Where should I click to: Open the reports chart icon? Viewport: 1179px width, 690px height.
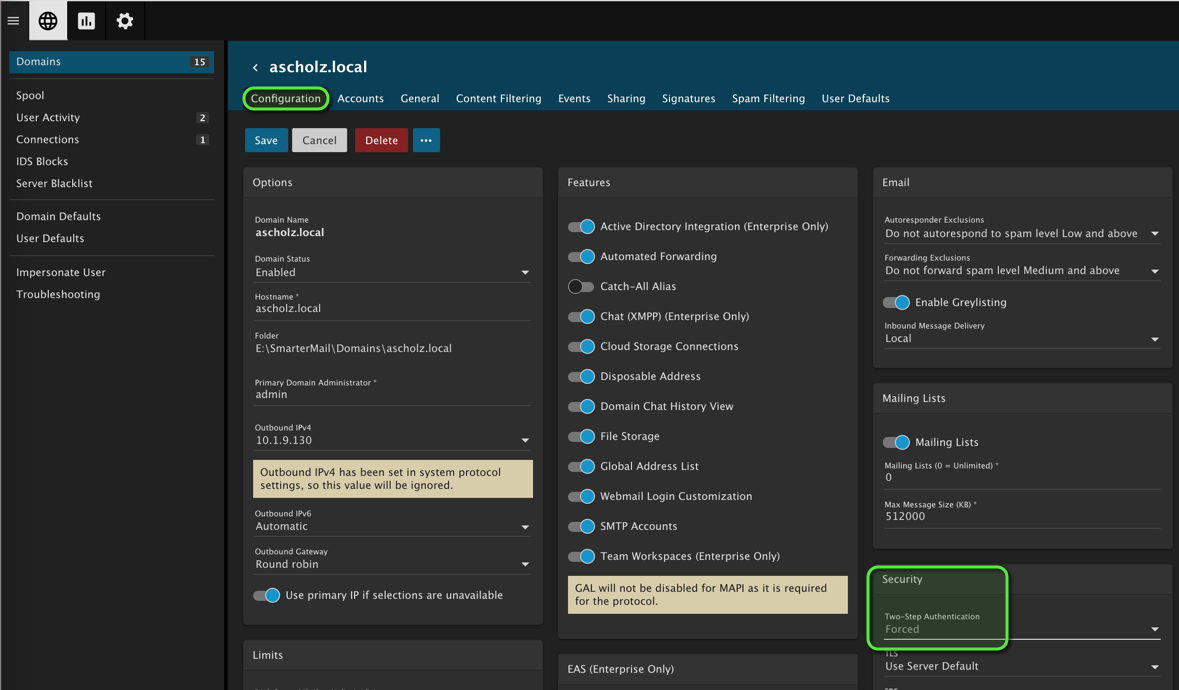pos(86,21)
